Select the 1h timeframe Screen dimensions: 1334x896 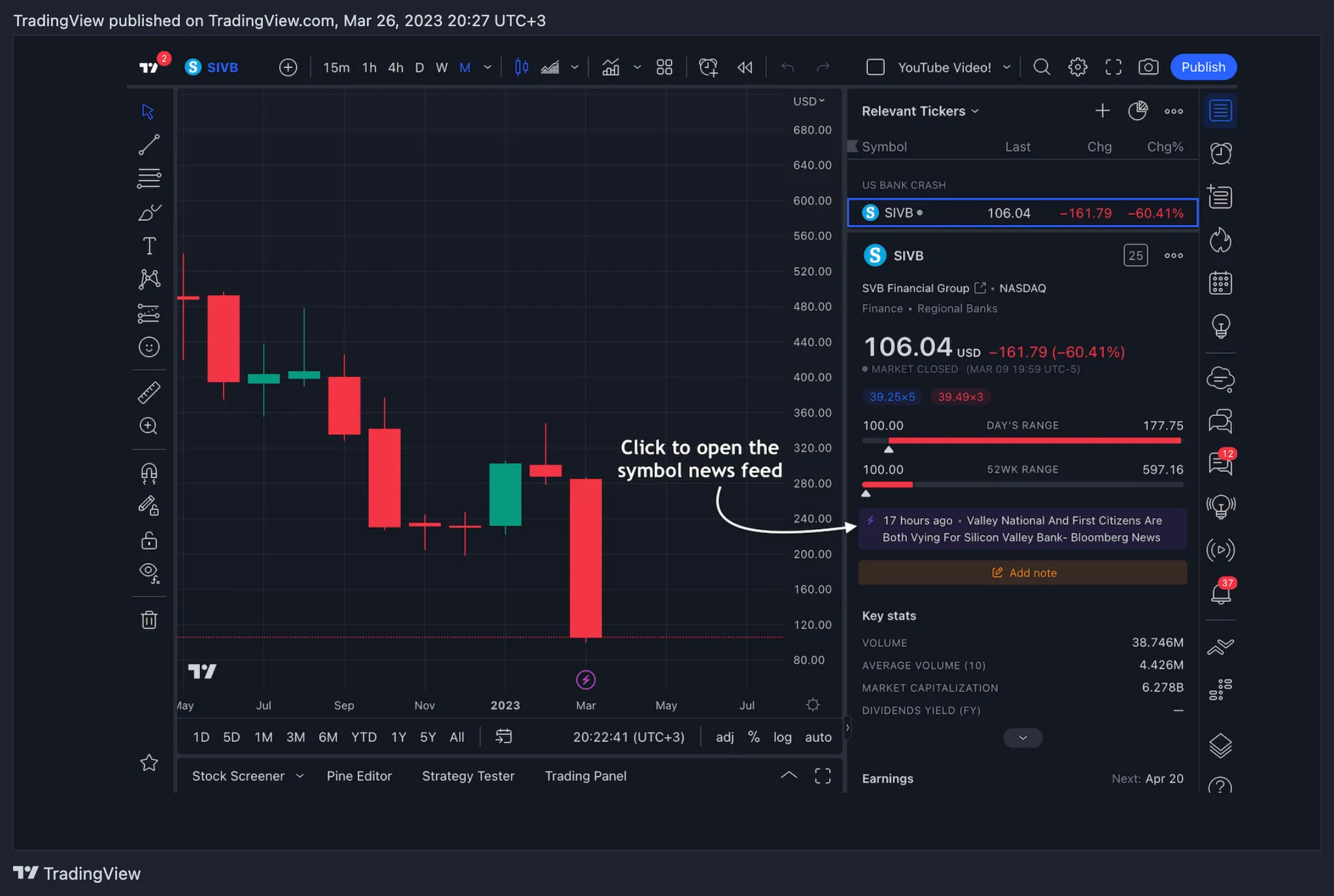[369, 67]
